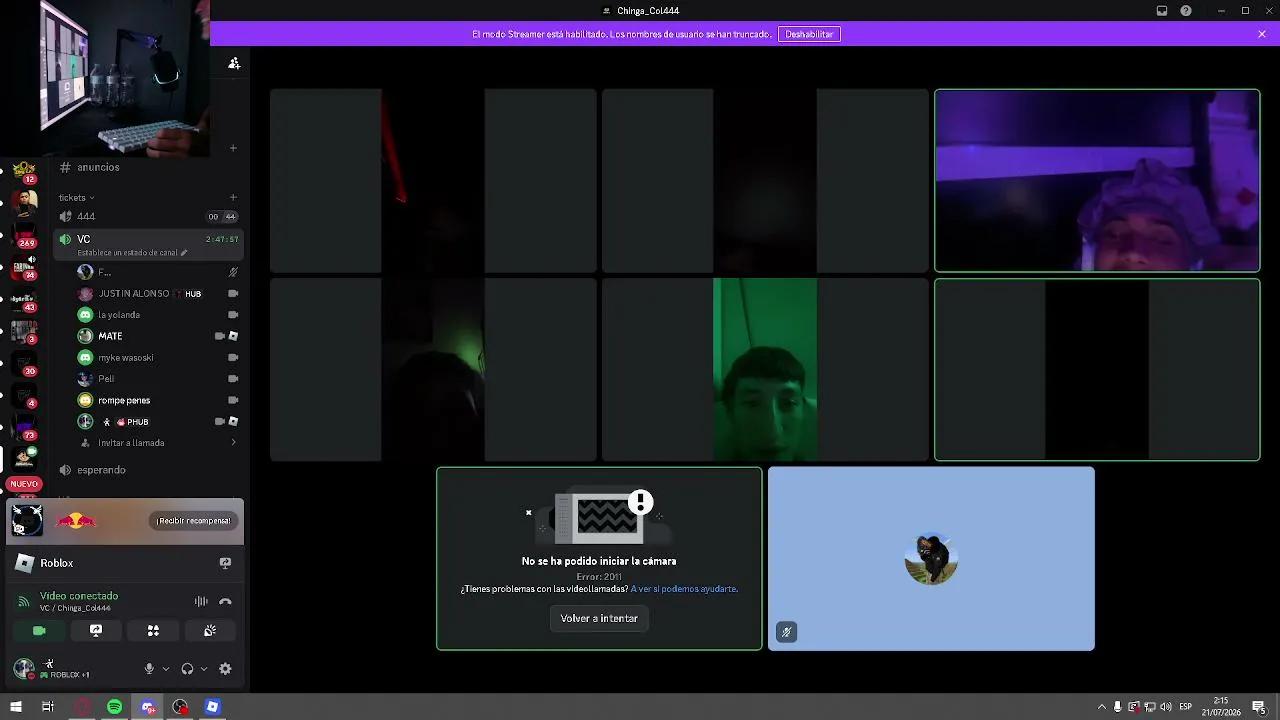Open server with 269 notifications badge

click(x=25, y=234)
